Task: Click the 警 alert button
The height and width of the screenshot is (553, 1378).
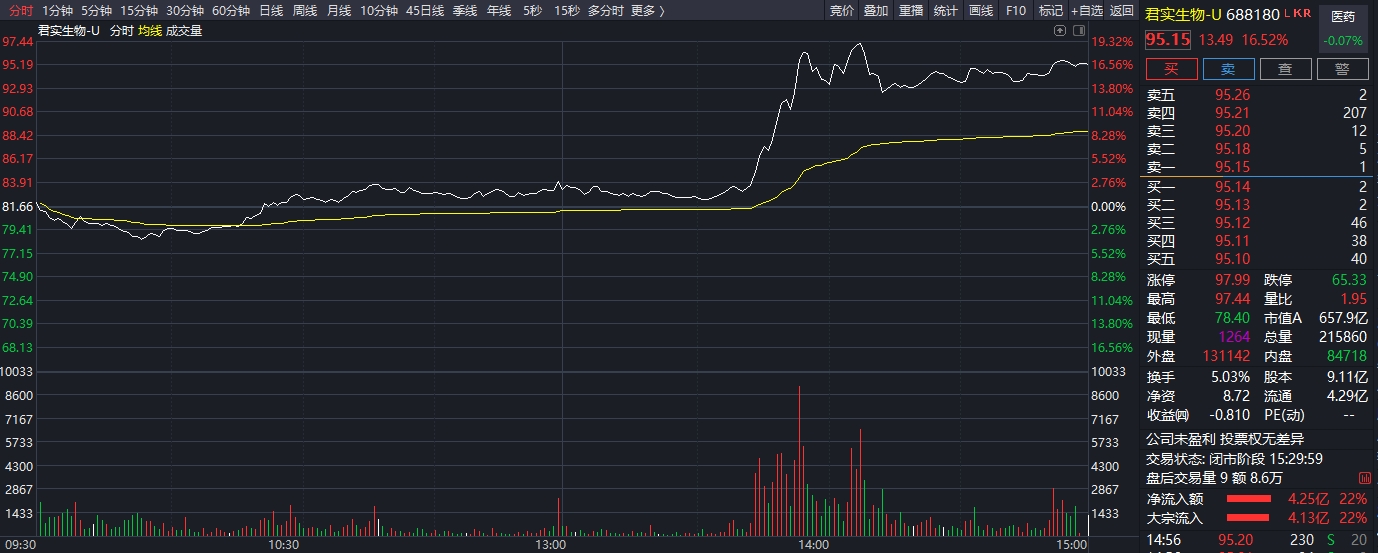Action: (1343, 68)
